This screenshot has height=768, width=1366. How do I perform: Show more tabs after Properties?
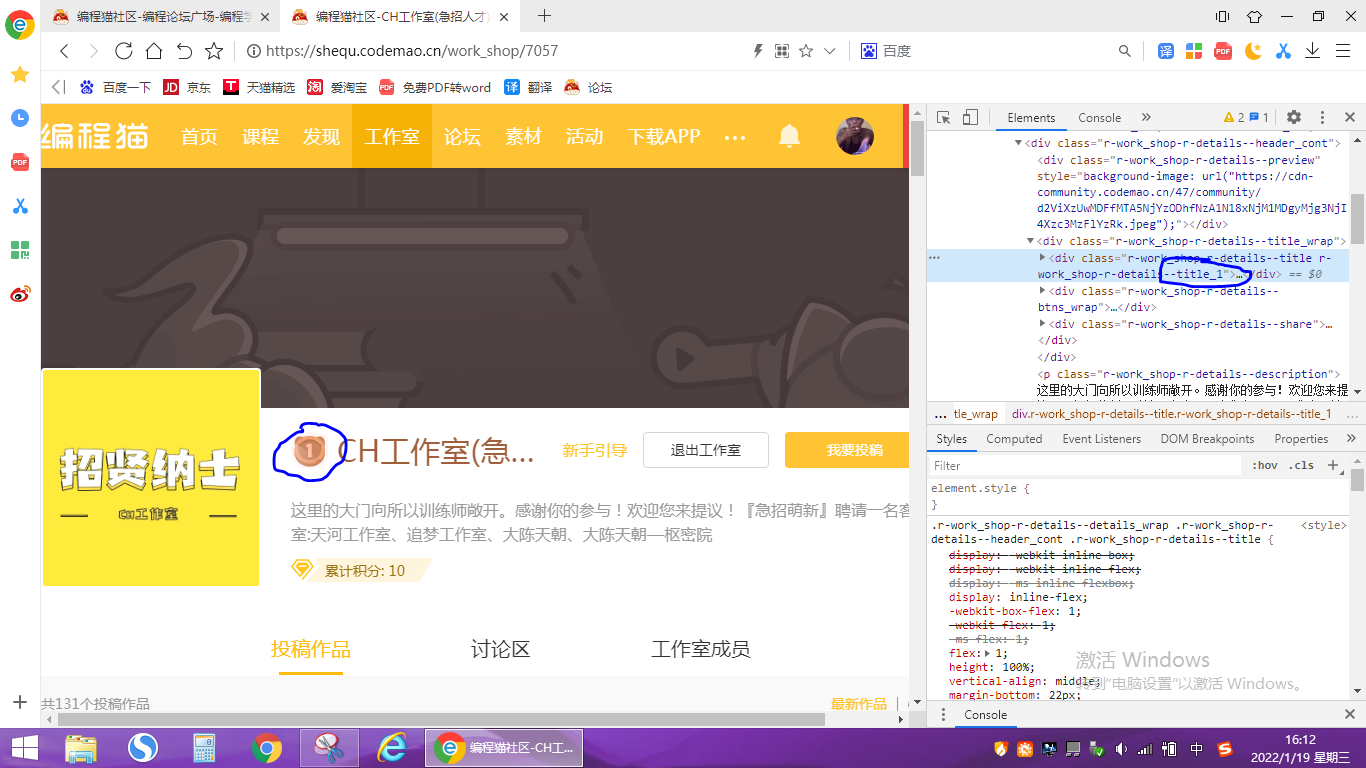coord(1351,439)
